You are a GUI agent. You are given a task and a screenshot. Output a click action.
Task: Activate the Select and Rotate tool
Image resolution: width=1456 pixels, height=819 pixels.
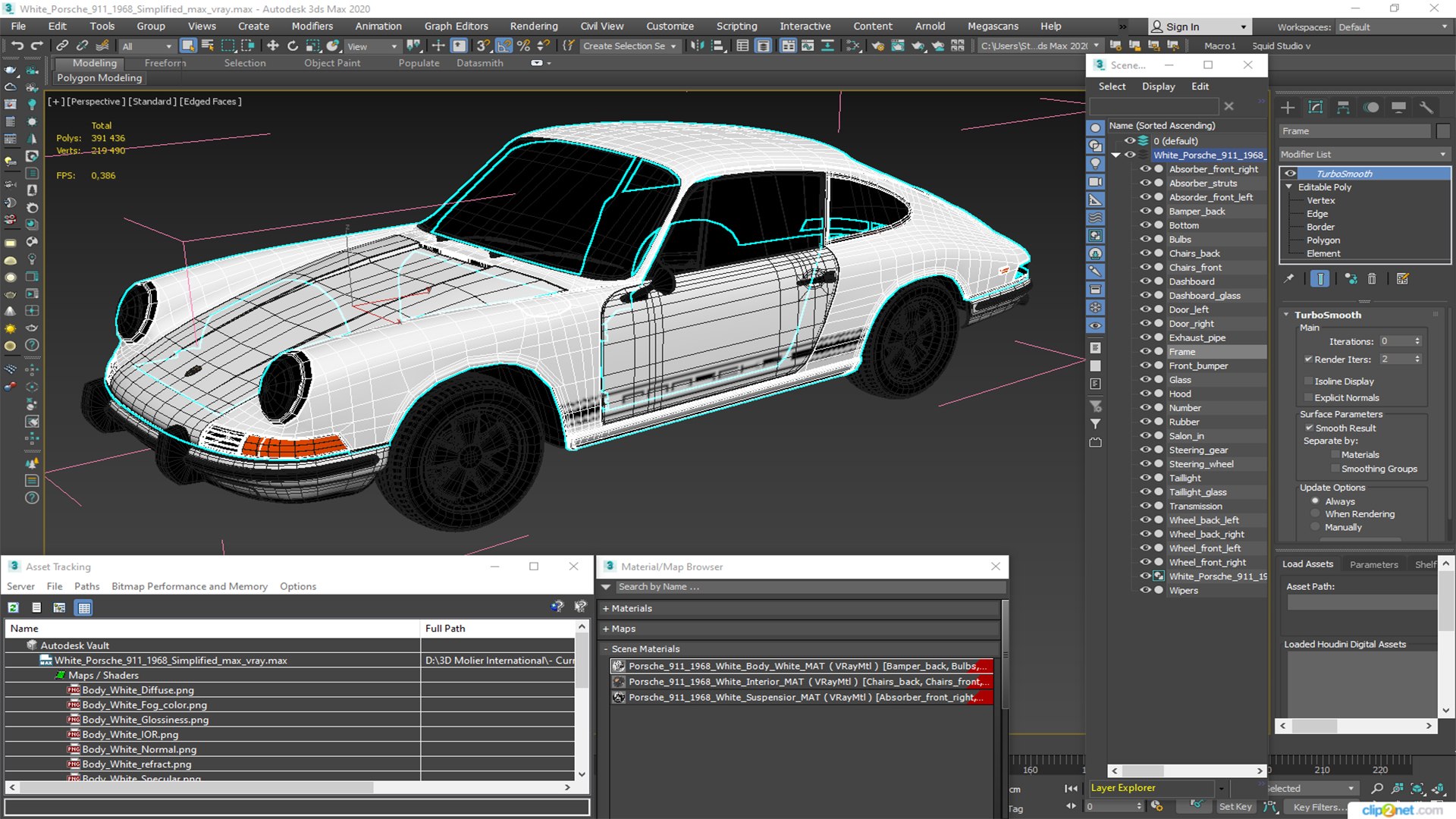(x=293, y=46)
